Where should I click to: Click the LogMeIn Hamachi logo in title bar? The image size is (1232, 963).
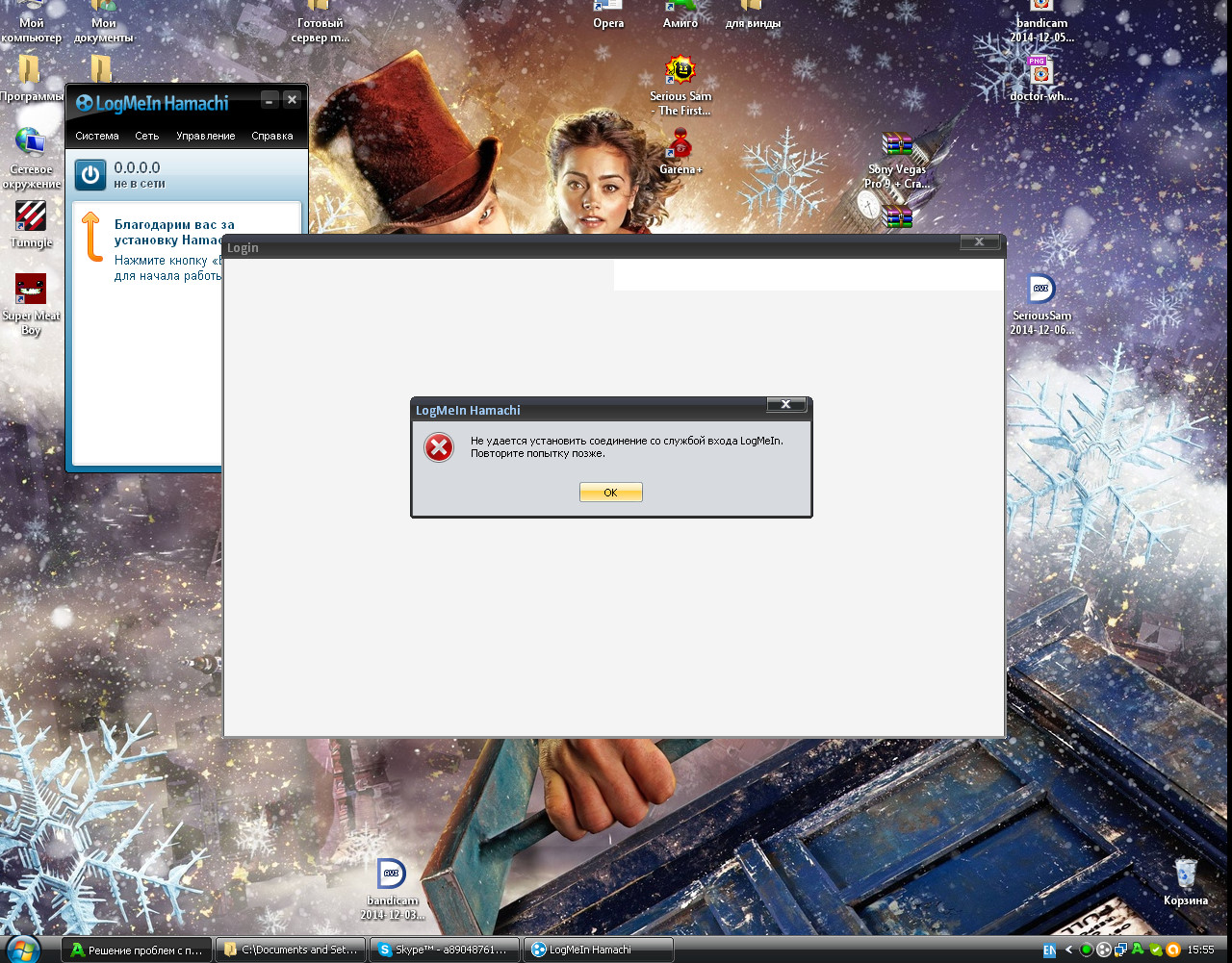(x=152, y=104)
